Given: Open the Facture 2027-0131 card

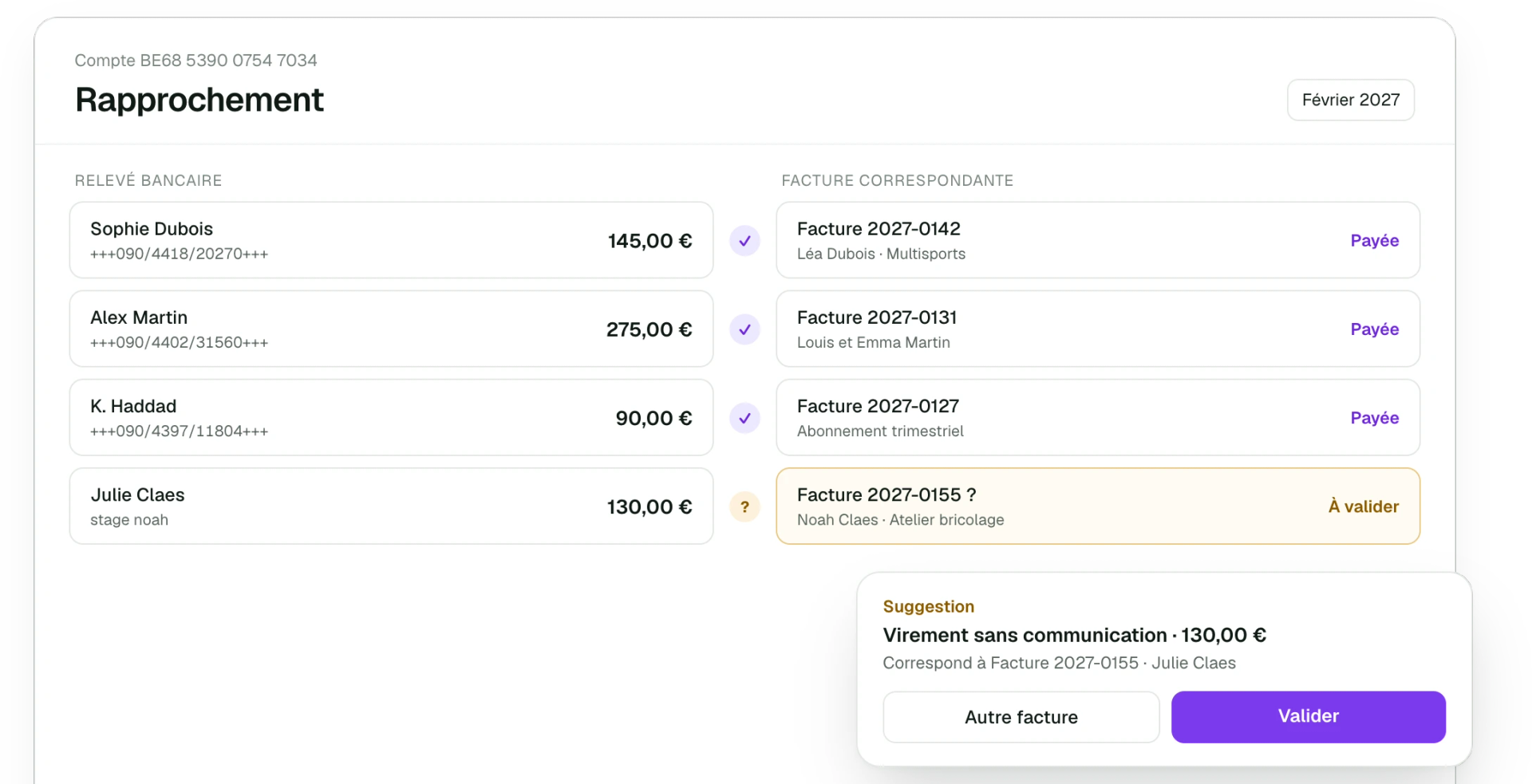Looking at the screenshot, I should coord(1097,329).
